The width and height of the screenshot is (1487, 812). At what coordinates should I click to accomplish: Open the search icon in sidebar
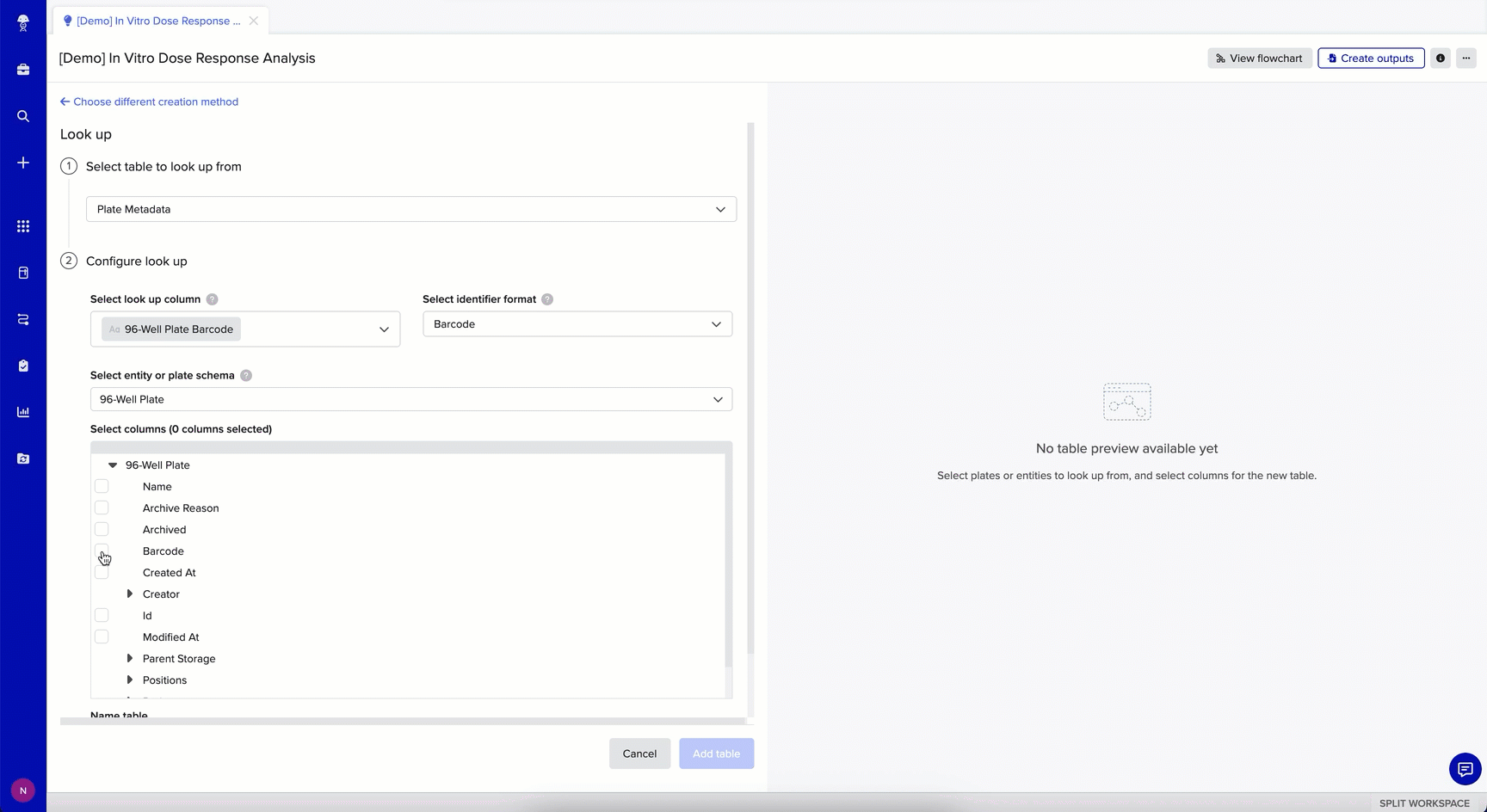point(23,116)
